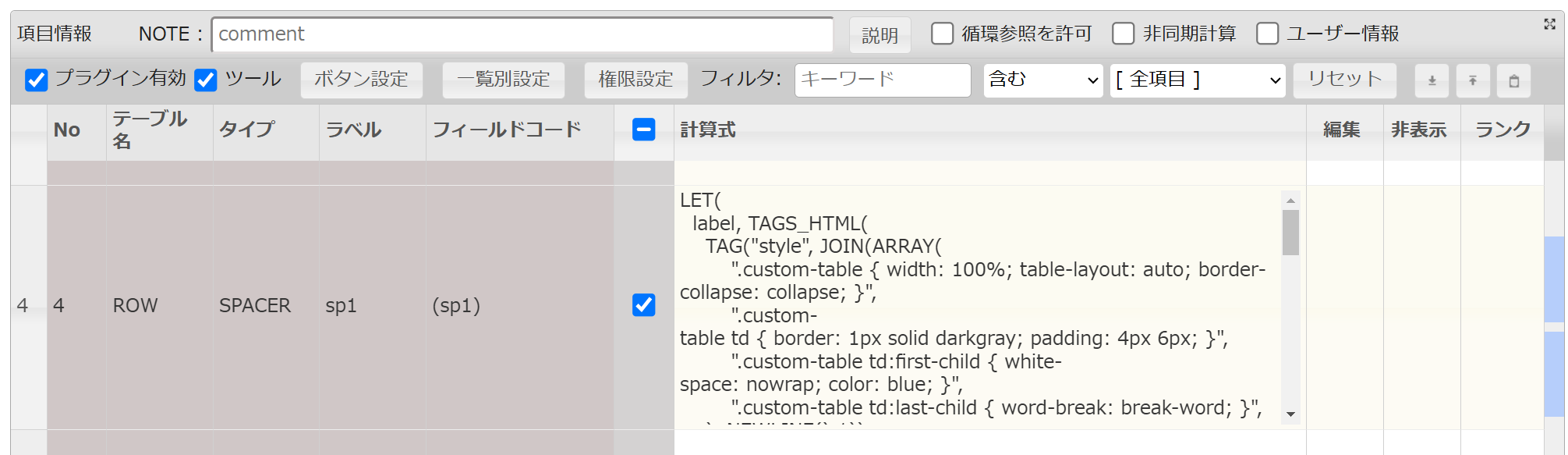Open 一覧別設定 settings
Viewport: 1568px width, 455px height.
503,80
